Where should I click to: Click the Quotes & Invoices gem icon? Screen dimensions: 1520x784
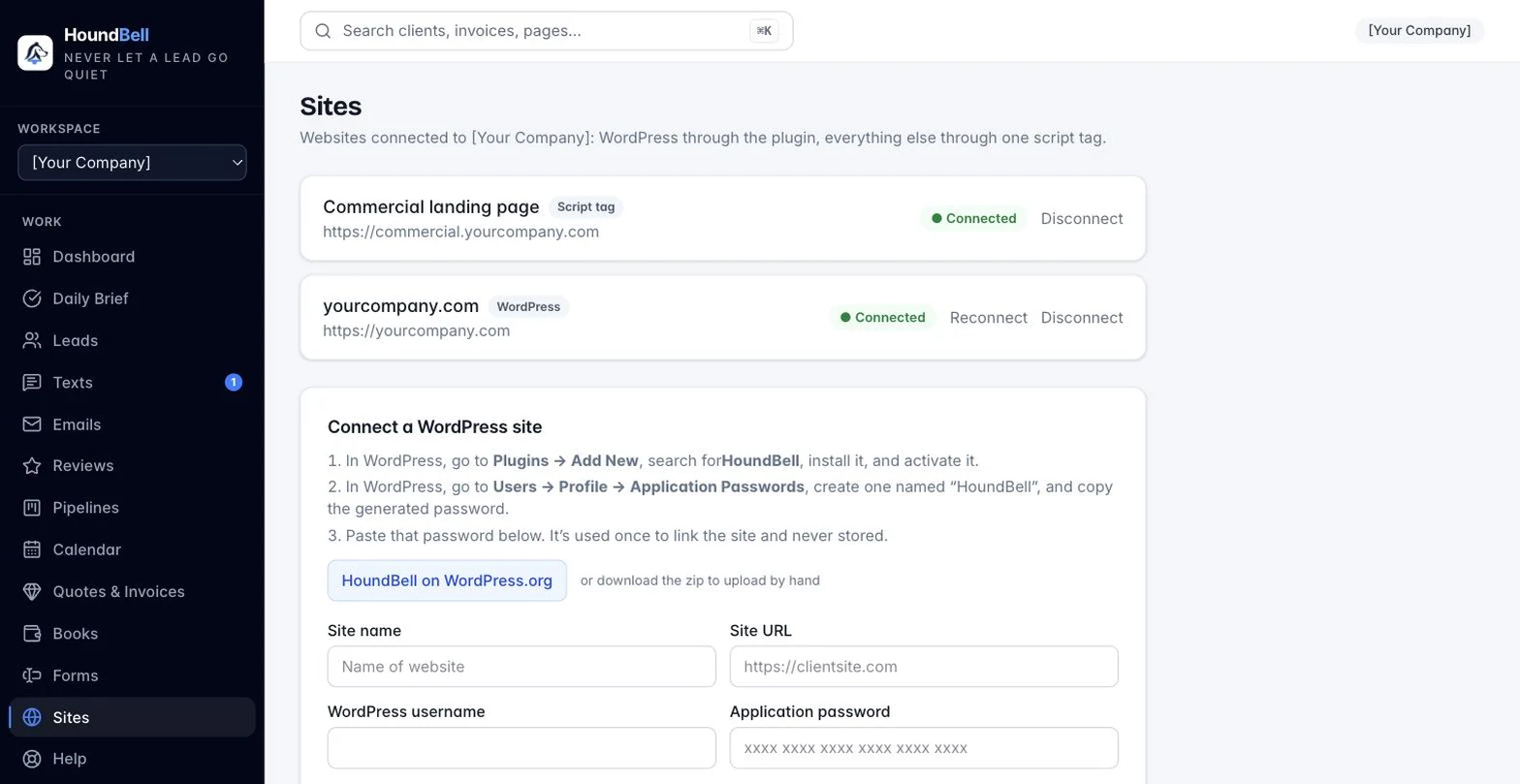(32, 591)
